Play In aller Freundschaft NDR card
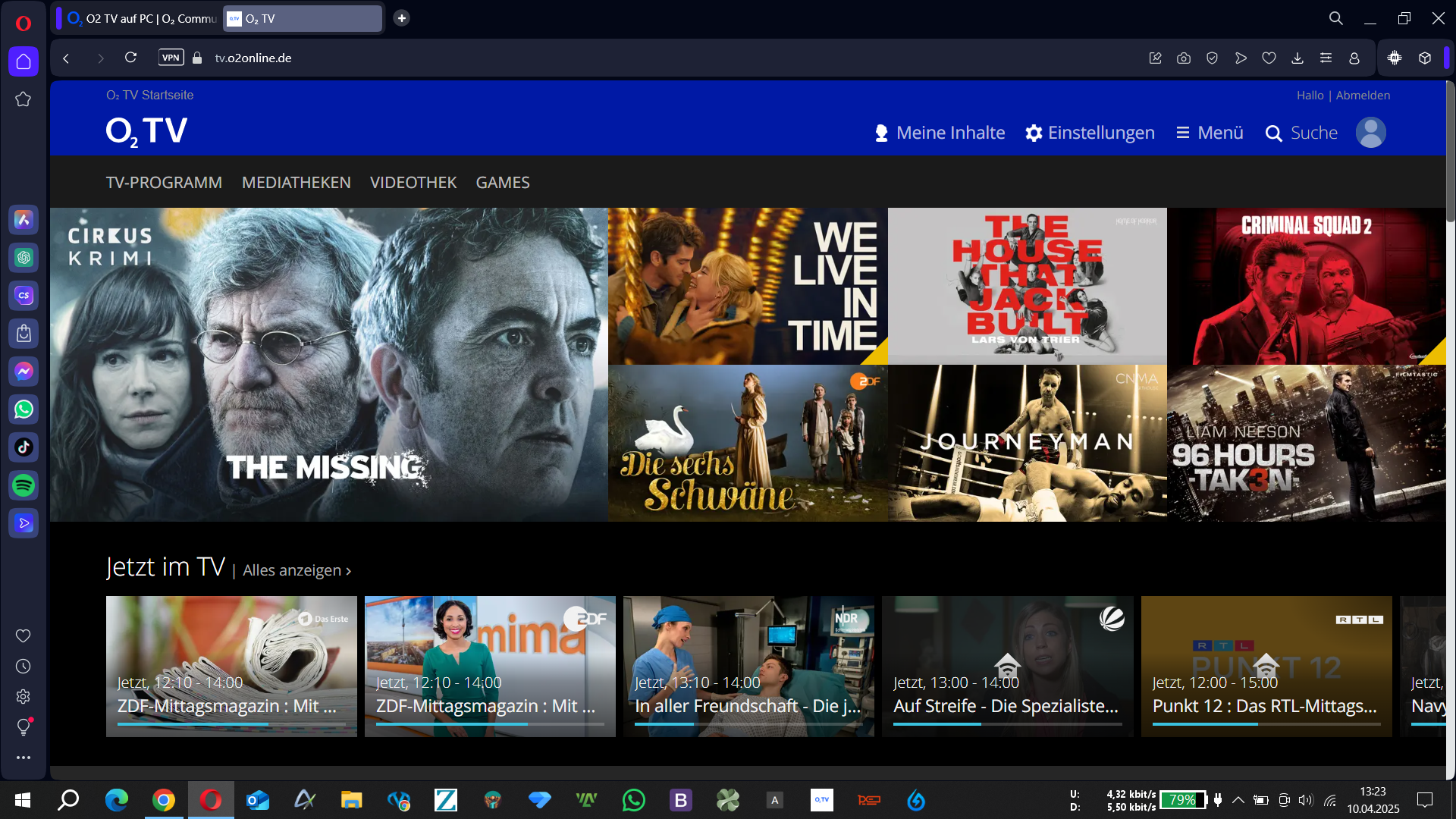This screenshot has width=1456, height=819. 748,666
